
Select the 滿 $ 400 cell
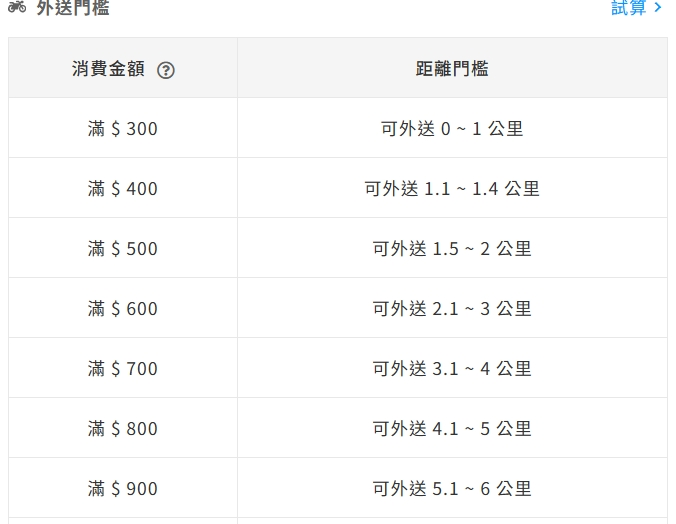click(x=123, y=188)
